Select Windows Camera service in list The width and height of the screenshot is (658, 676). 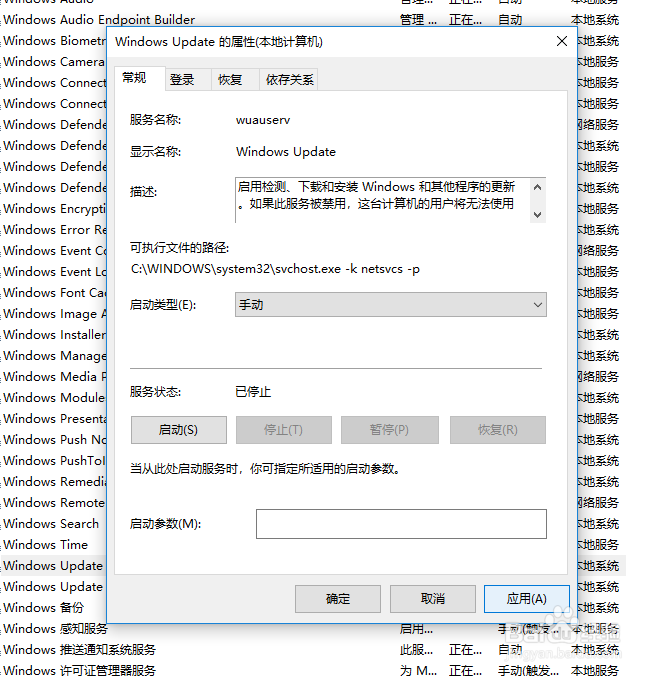(54, 62)
